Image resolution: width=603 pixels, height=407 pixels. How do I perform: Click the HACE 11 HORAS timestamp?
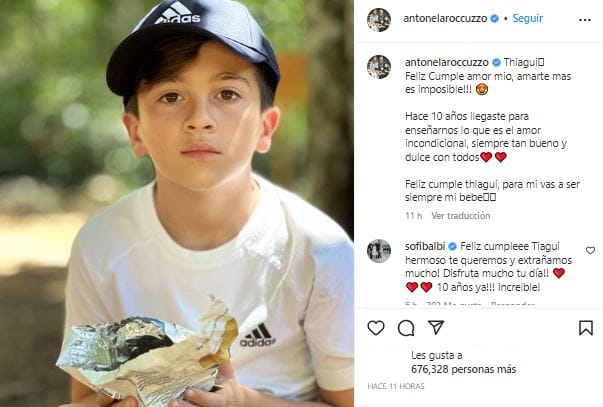point(396,386)
